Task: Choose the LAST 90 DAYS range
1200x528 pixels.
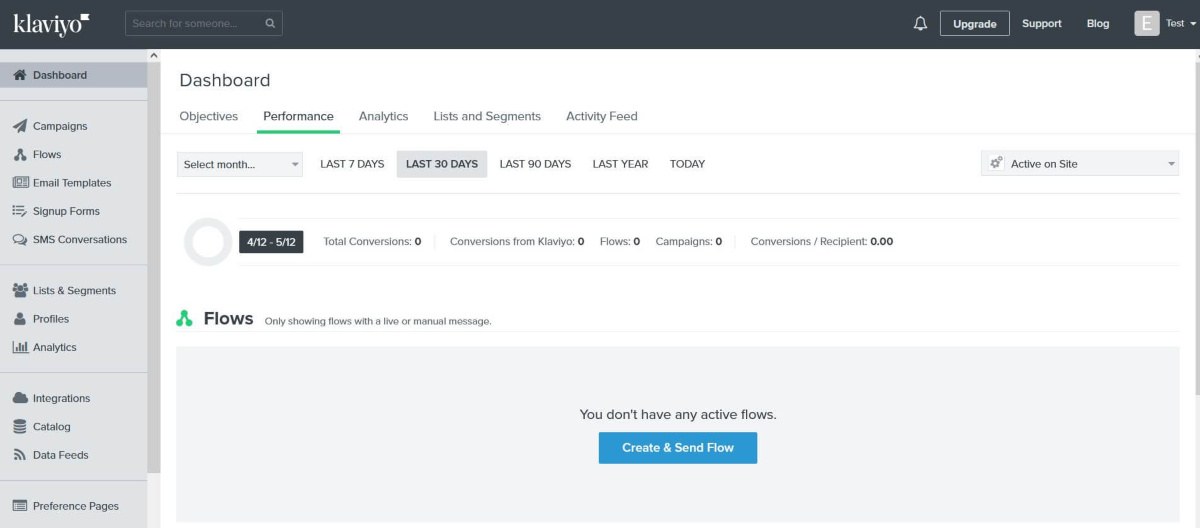Action: point(535,164)
